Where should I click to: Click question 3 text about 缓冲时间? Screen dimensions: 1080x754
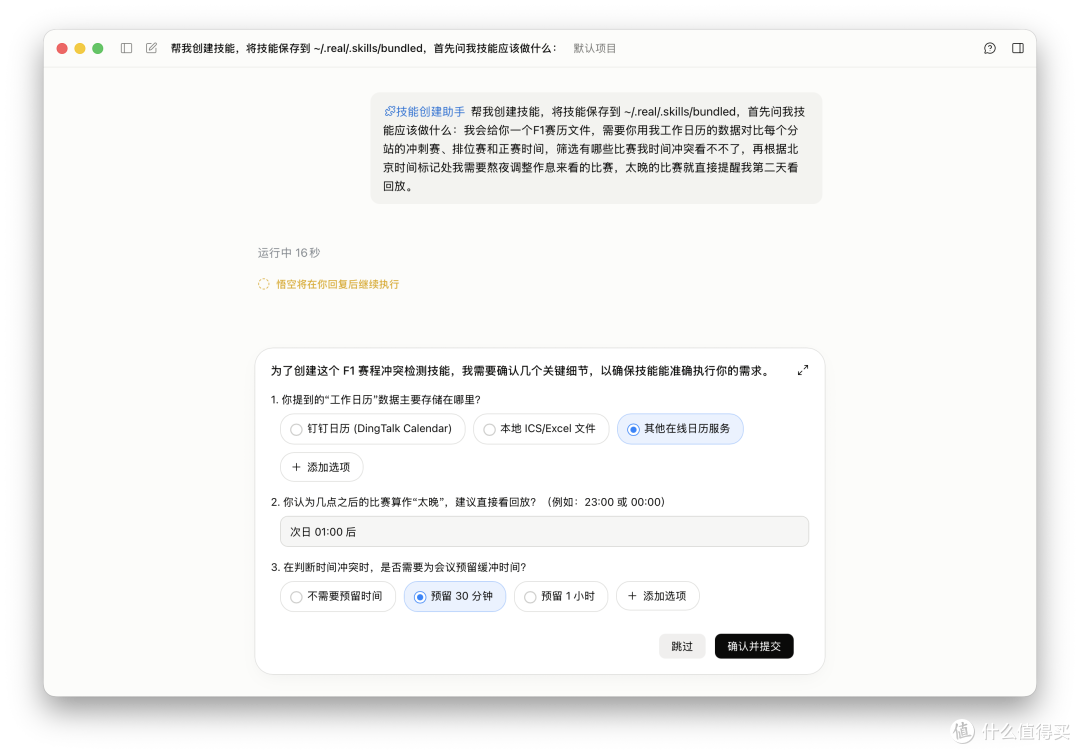coord(398,567)
